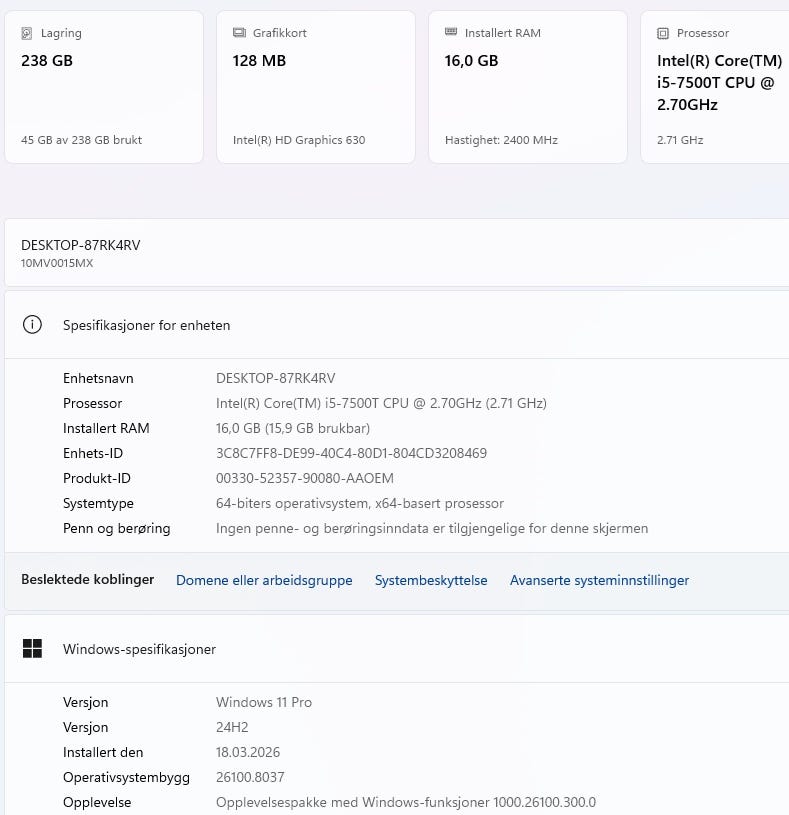This screenshot has height=815, width=789.
Task: Click the Prosessor chip icon
Action: coord(663,33)
